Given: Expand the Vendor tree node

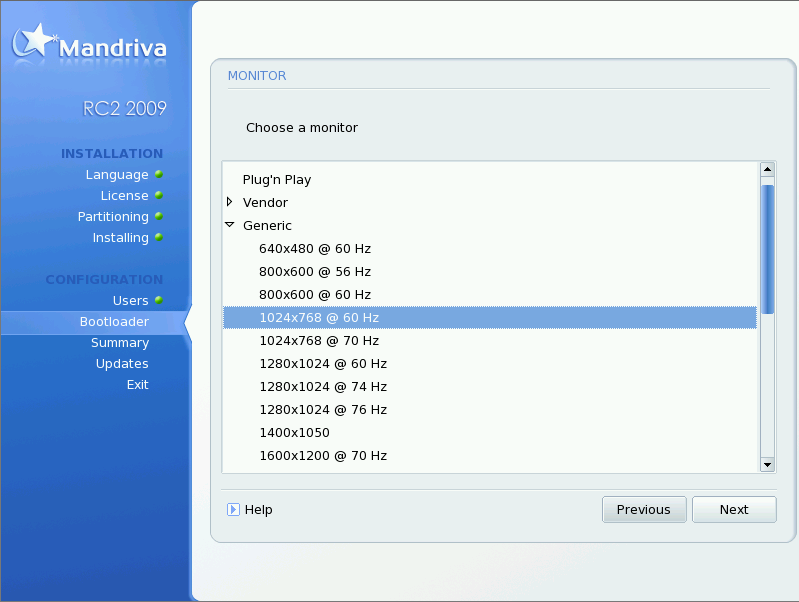Looking at the screenshot, I should click(x=230, y=202).
